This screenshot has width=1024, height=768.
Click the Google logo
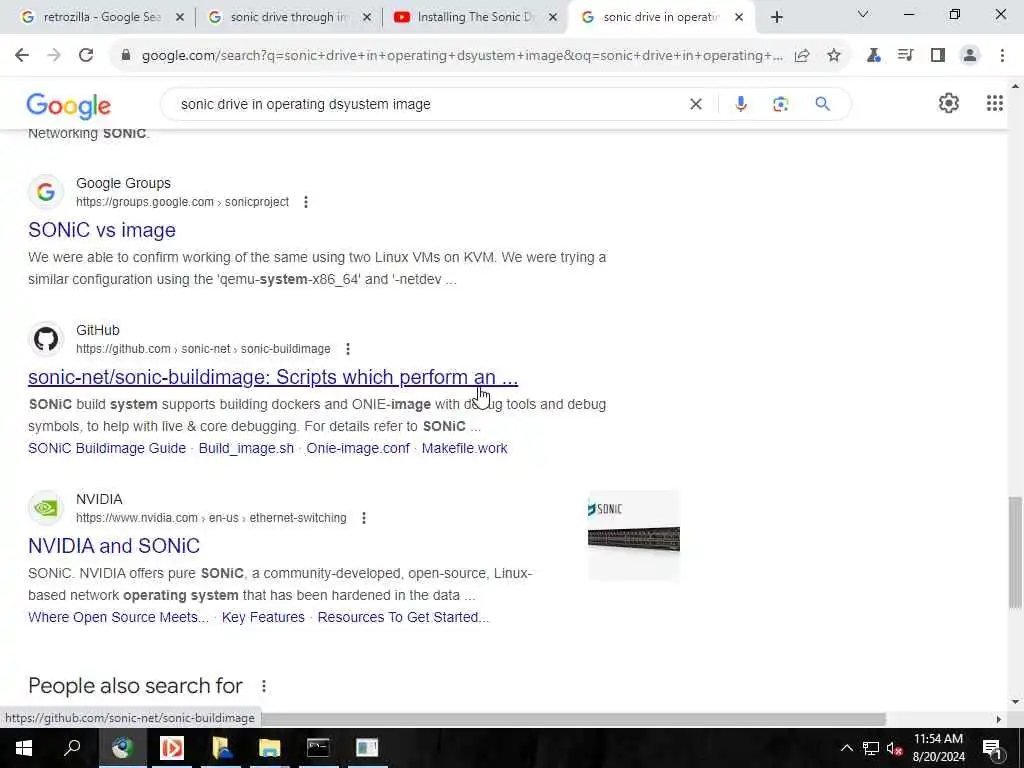(69, 106)
